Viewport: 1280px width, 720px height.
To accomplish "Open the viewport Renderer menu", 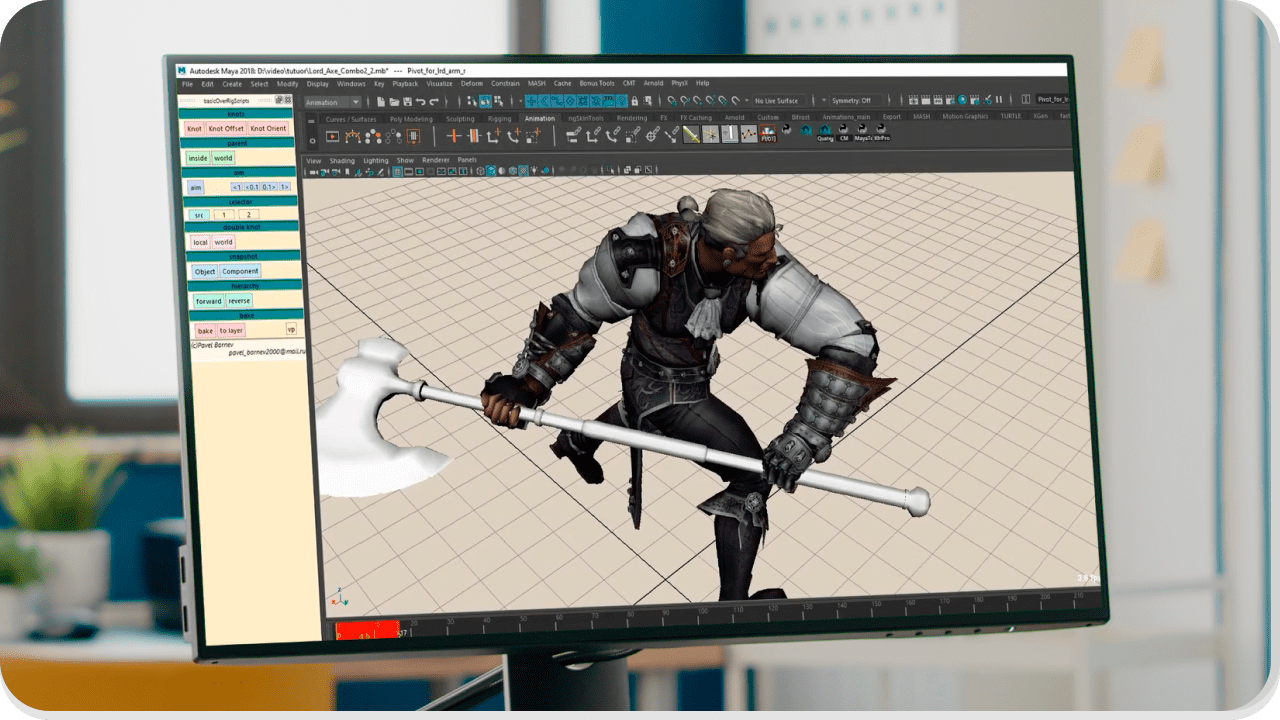I will click(436, 160).
